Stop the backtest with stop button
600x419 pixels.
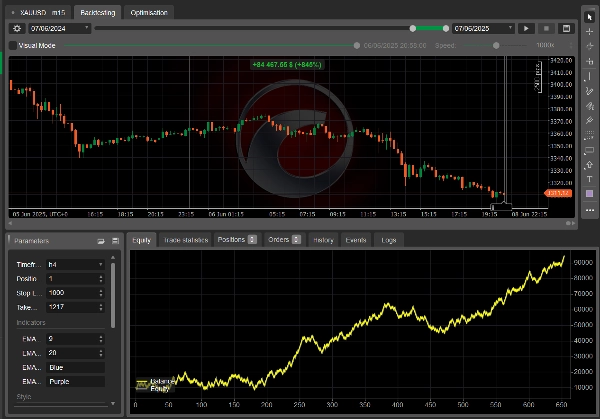546,29
